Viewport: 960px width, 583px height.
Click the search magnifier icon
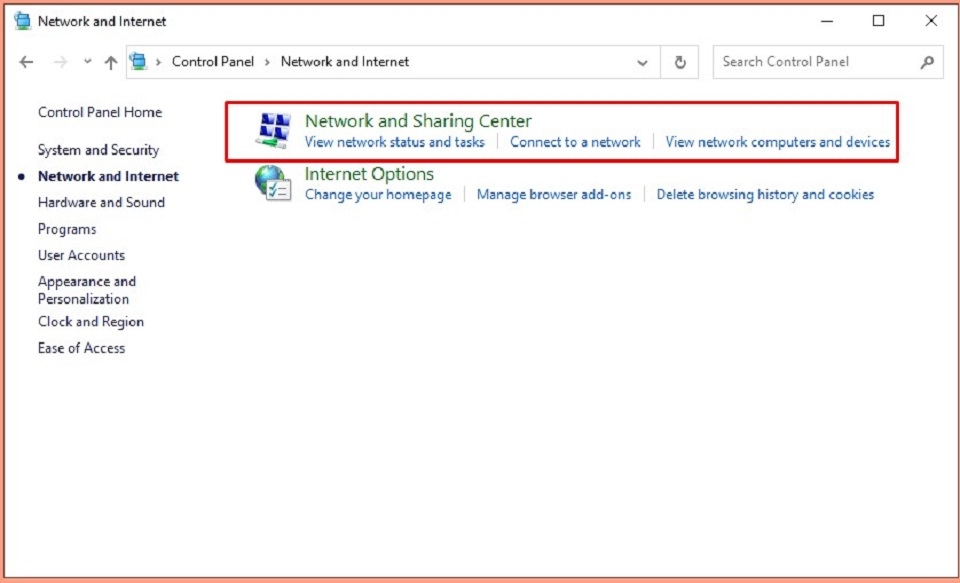928,62
